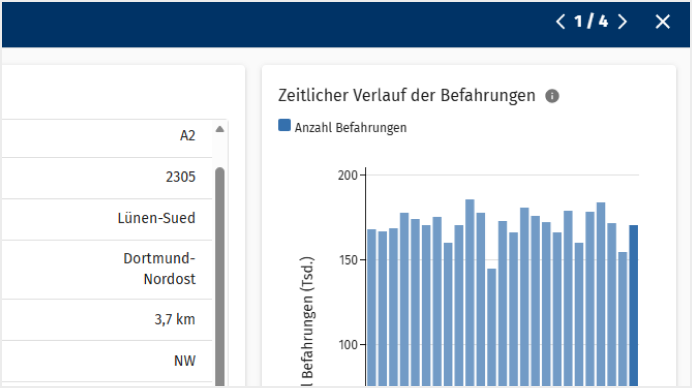Open the info icon beside Zeitlicher Verlauf der Befahrungen
Image resolution: width=692 pixels, height=389 pixels.
point(552,96)
